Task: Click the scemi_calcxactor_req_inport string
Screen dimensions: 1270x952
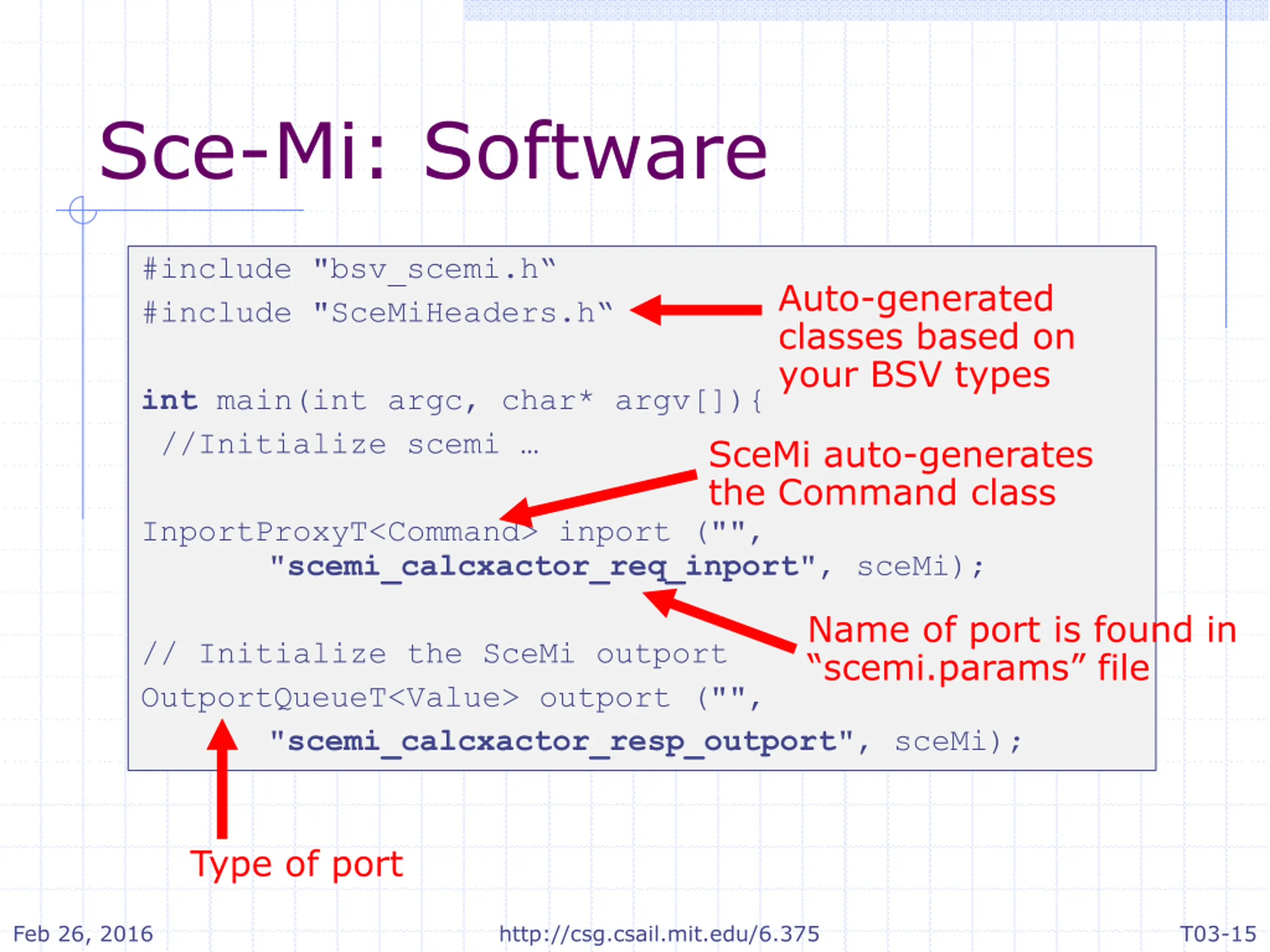Action: tap(543, 568)
